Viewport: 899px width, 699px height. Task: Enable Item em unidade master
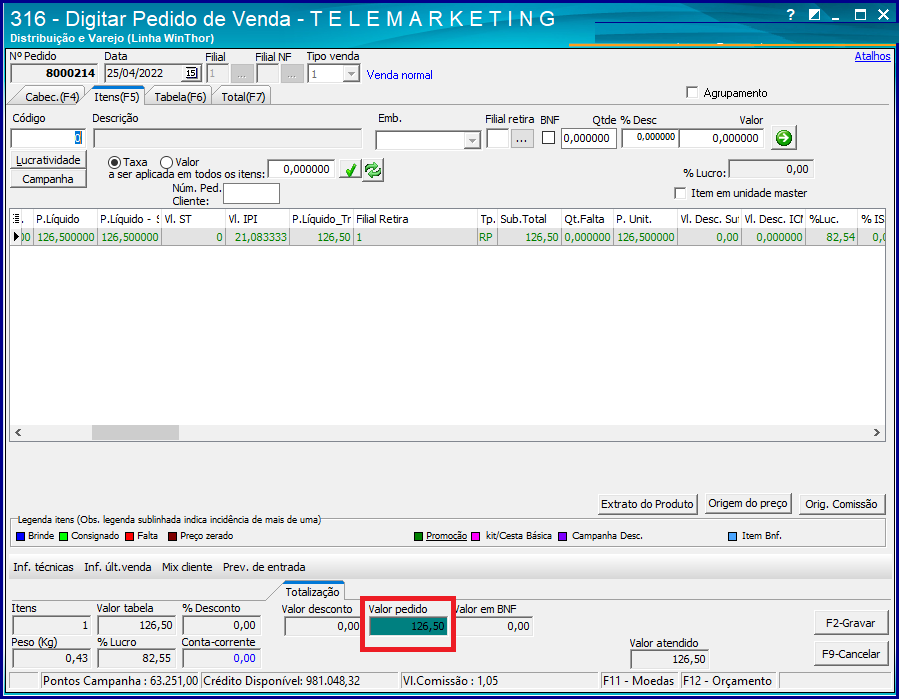(680, 193)
